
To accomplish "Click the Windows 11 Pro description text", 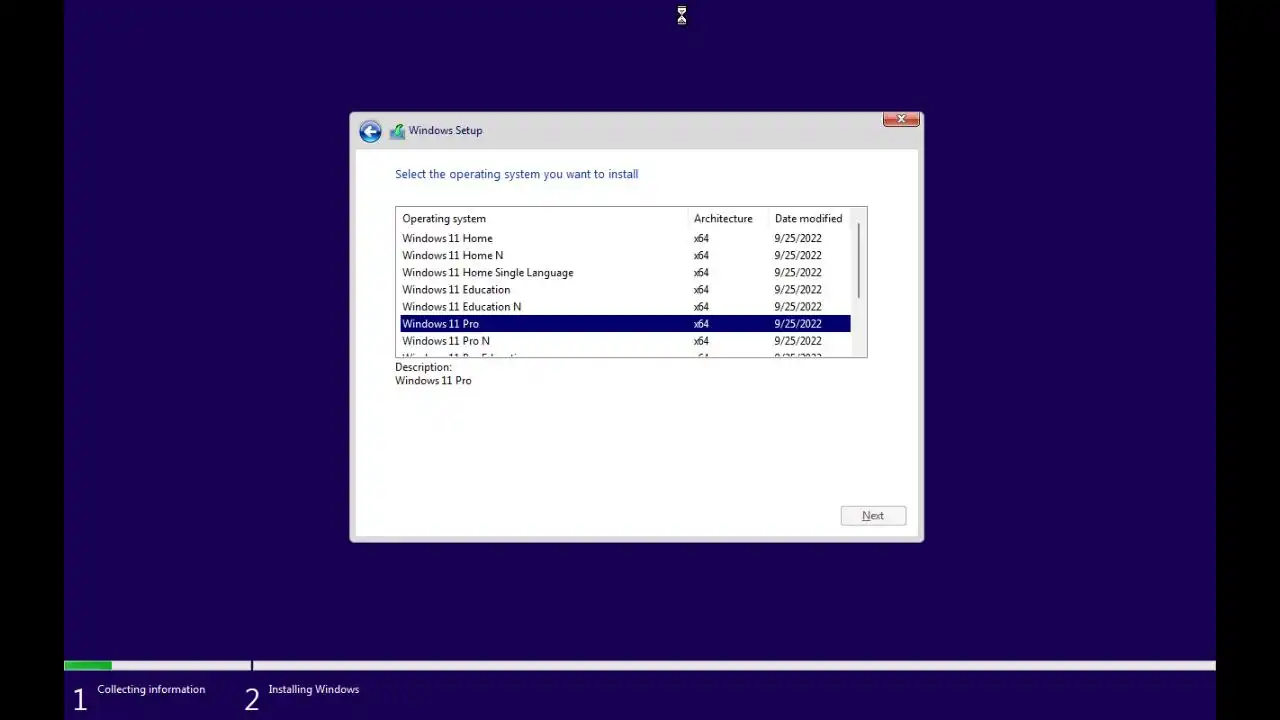I will 433,380.
